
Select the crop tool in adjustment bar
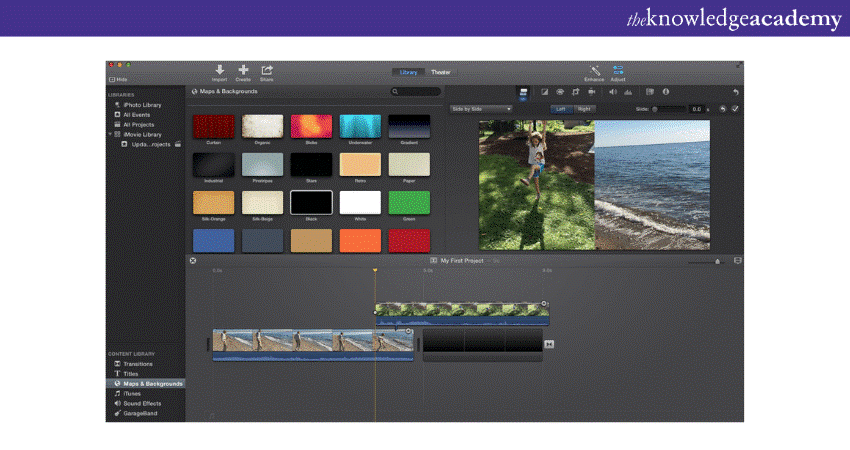pyautogui.click(x=576, y=92)
